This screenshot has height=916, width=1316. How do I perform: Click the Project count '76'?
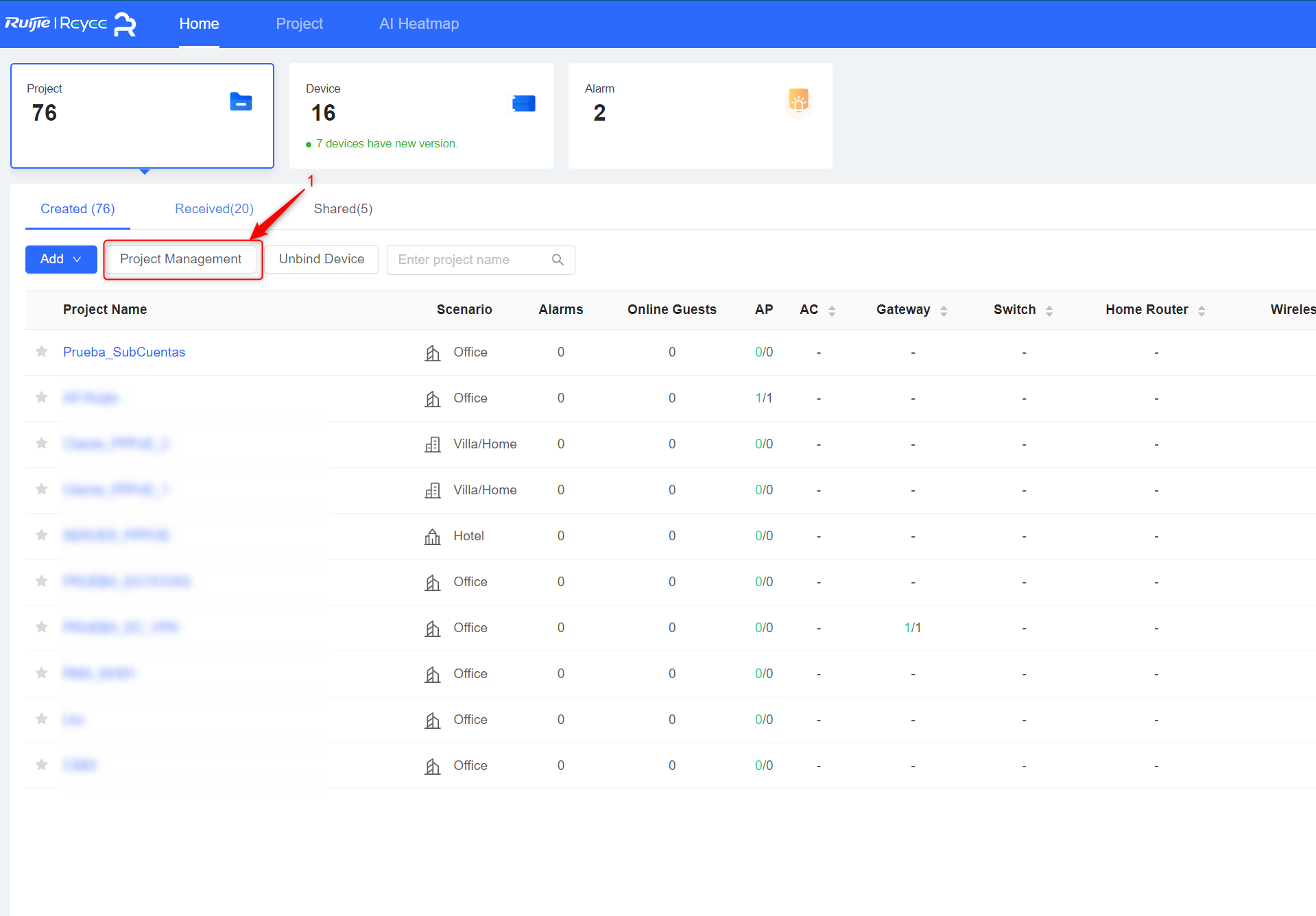tap(45, 113)
